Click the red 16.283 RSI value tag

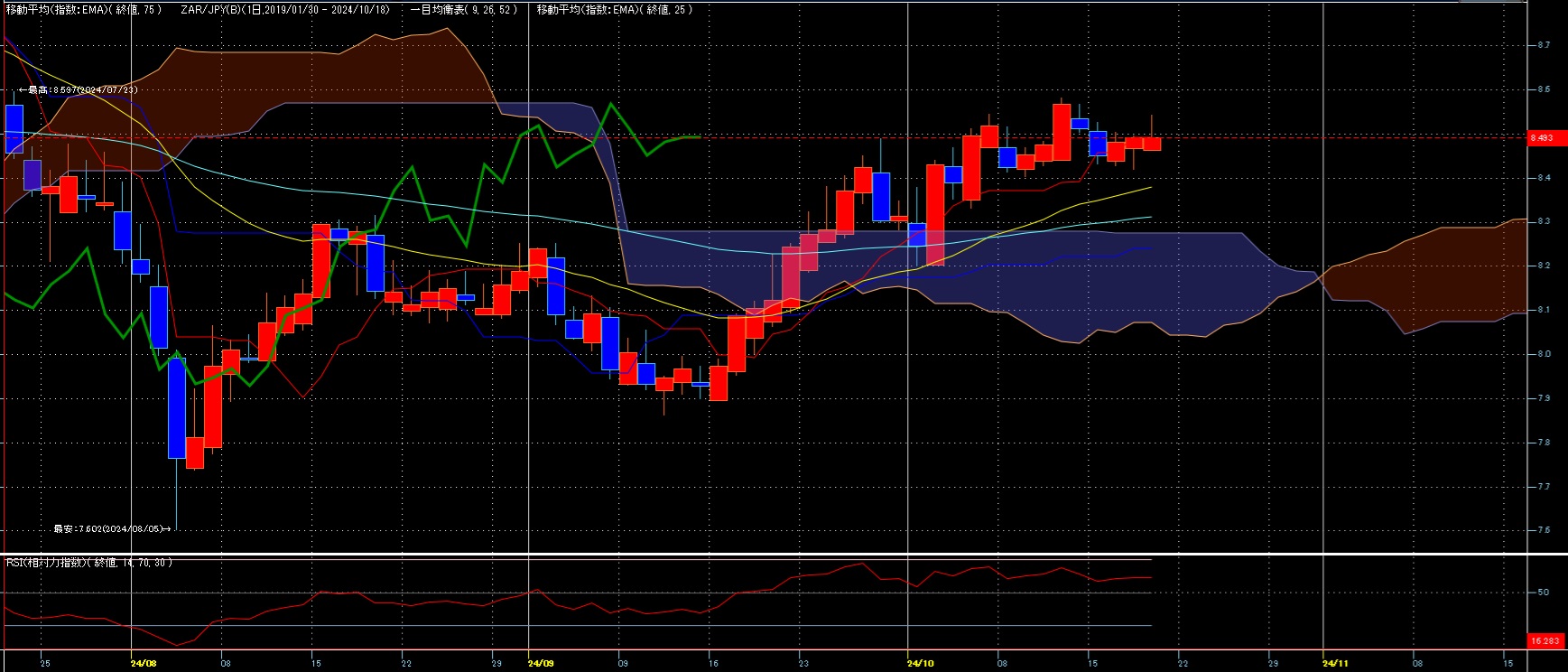pyautogui.click(x=1546, y=640)
